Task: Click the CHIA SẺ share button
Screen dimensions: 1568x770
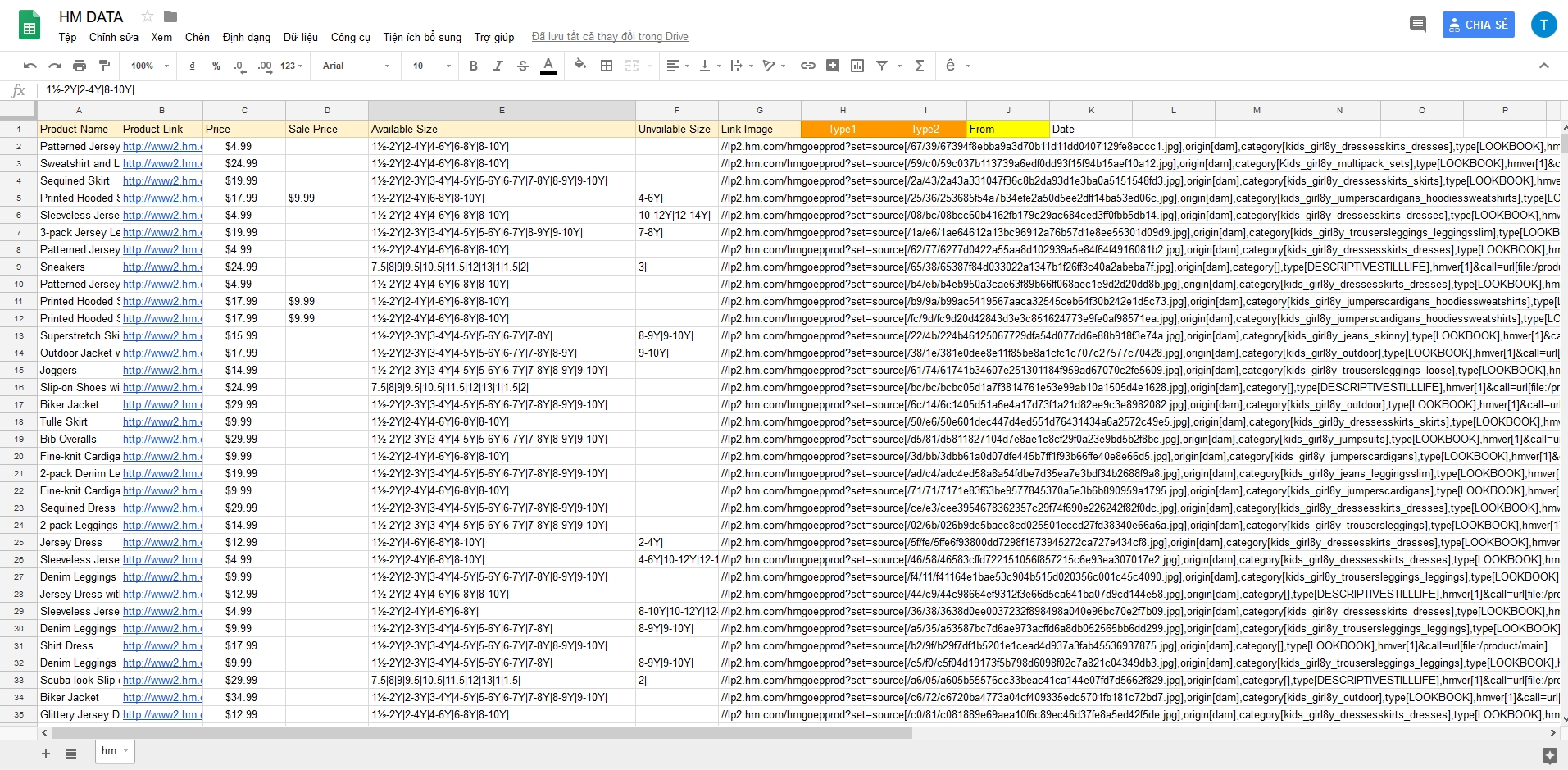Action: pyautogui.click(x=1478, y=25)
